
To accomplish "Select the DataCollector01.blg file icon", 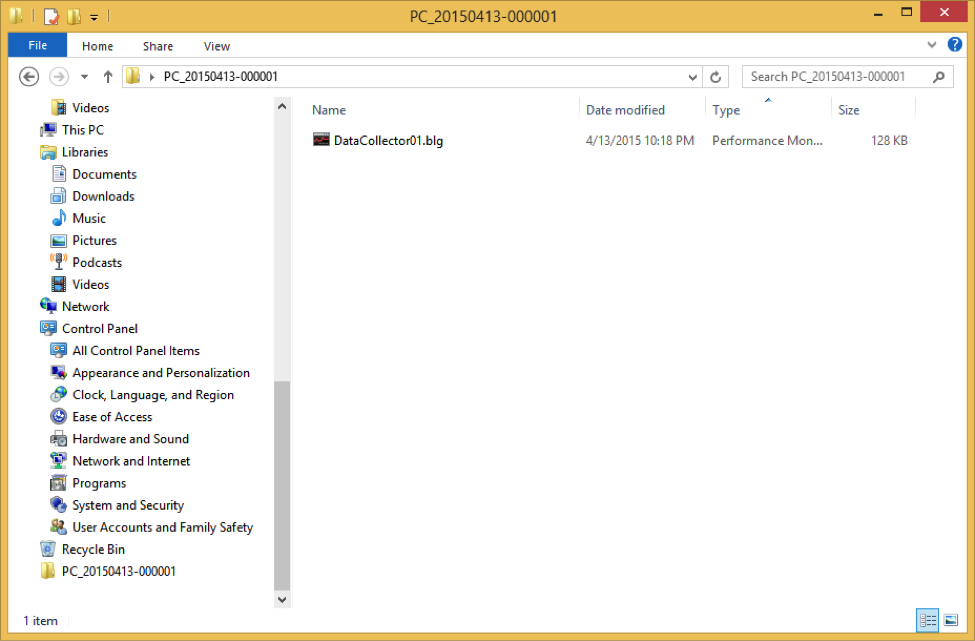I will coord(321,140).
